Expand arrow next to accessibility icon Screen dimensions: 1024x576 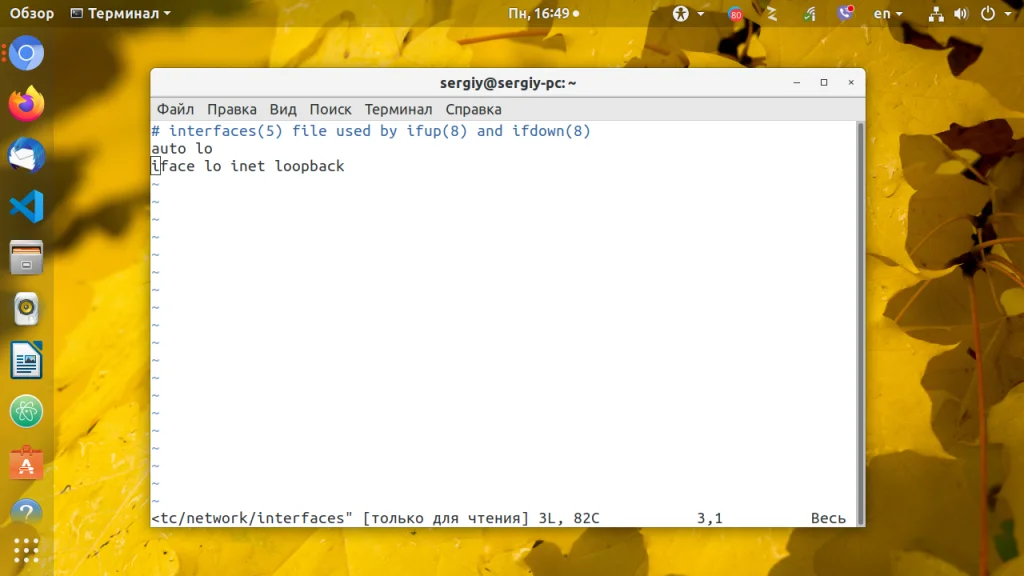coord(701,14)
